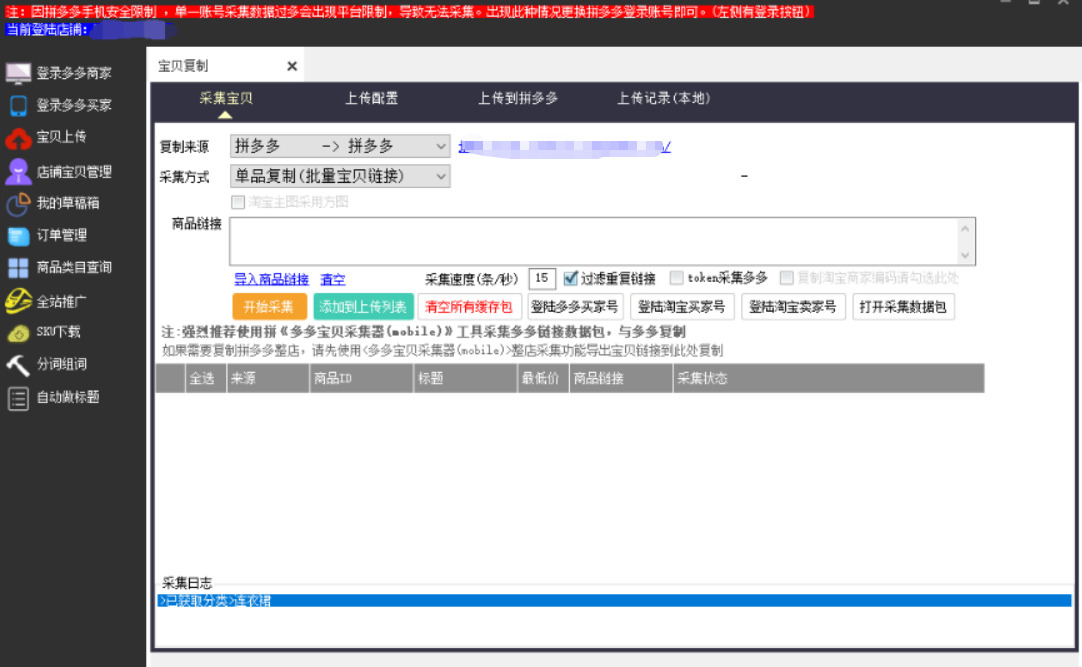Screen dimensions: 1082x667
Task: Click the 导入商品链接 link
Action: [x=271, y=280]
